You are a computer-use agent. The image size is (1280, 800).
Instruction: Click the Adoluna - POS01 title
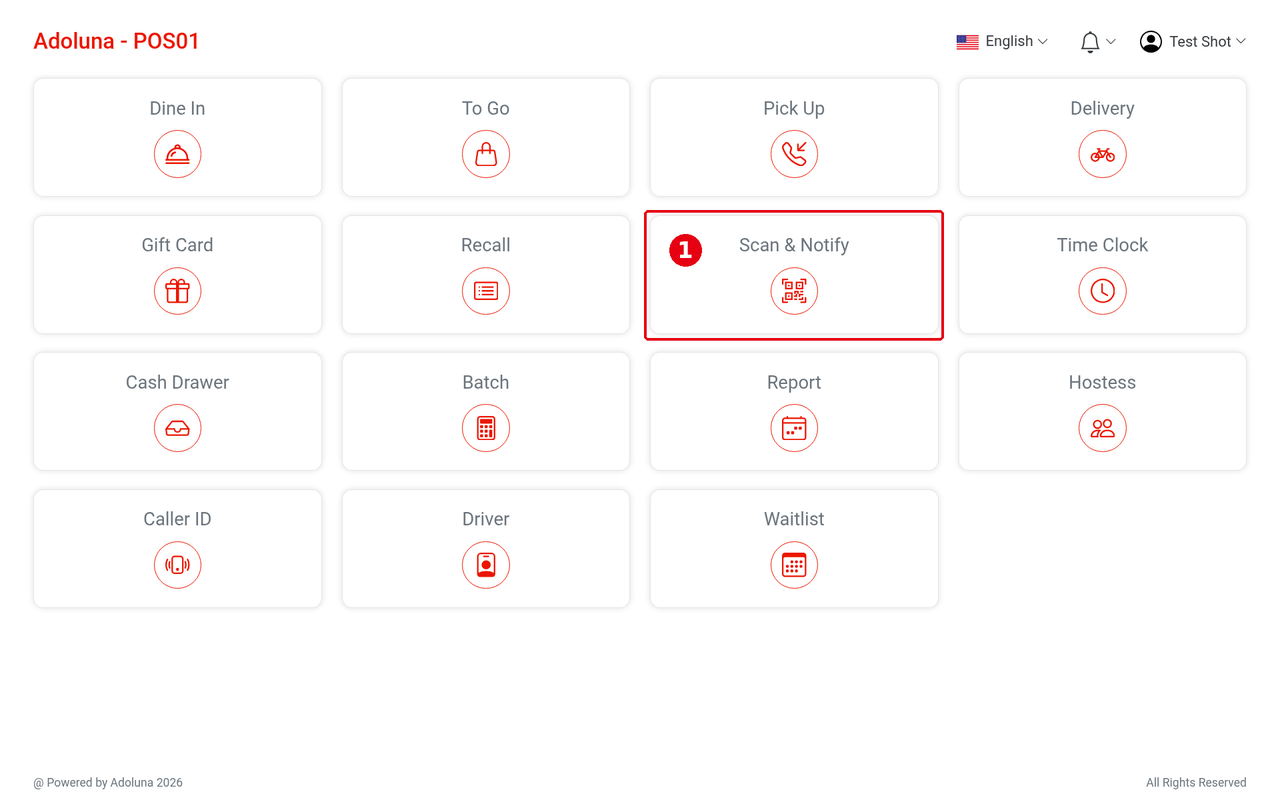click(116, 41)
